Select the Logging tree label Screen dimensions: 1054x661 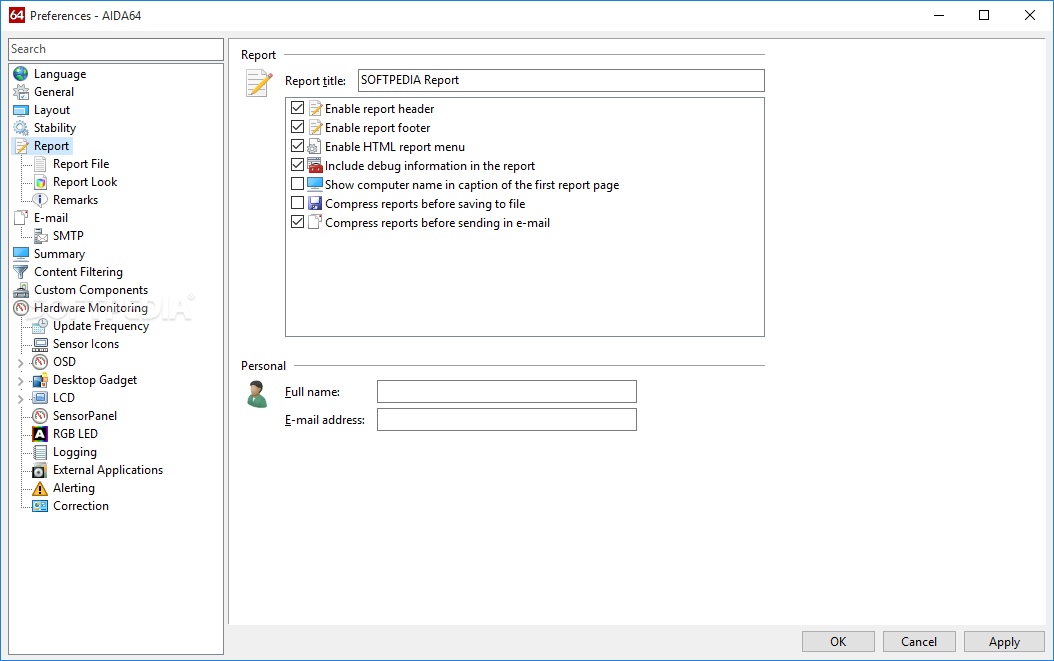[x=75, y=453]
